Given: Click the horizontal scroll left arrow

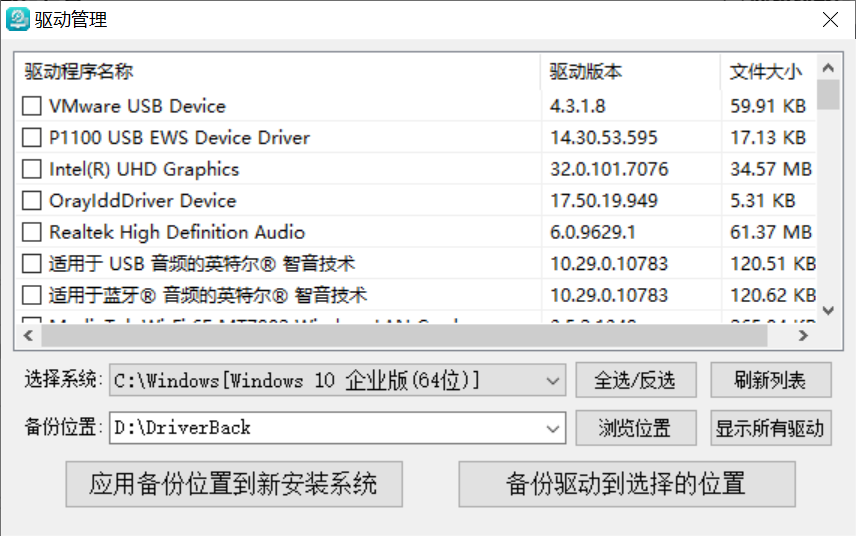Looking at the screenshot, I should click(x=29, y=336).
